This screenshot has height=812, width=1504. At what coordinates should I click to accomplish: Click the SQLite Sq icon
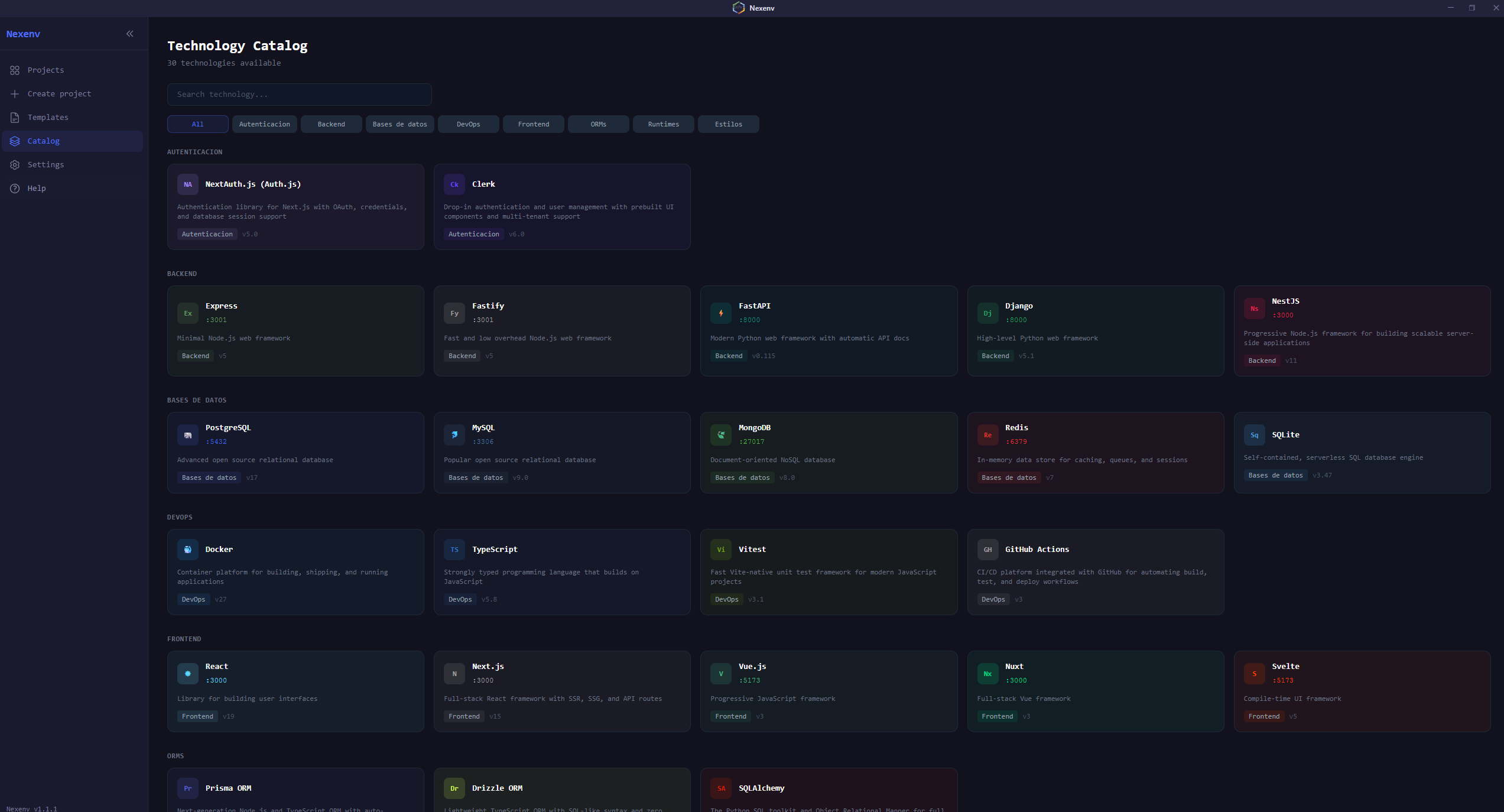click(x=1254, y=435)
